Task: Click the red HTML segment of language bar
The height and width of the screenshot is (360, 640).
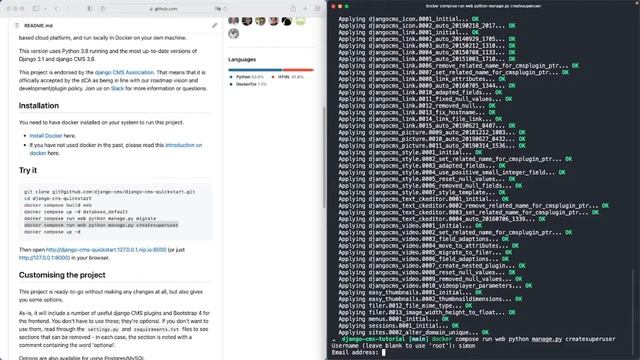Action: tap(298, 70)
